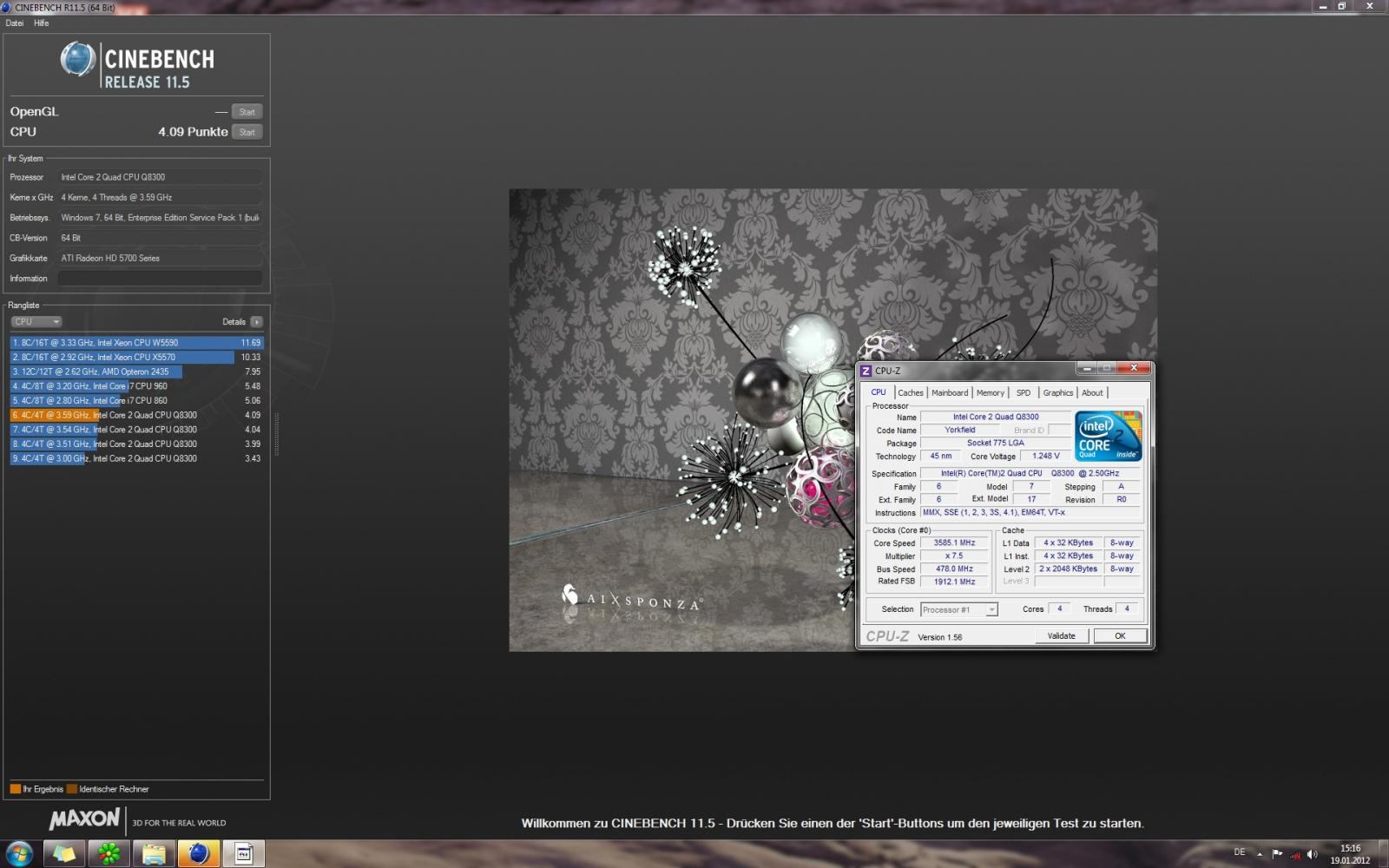Select highlighted ranking row 6 at 3.59 GHz
The height and width of the screenshot is (868, 1389).
coord(136,415)
